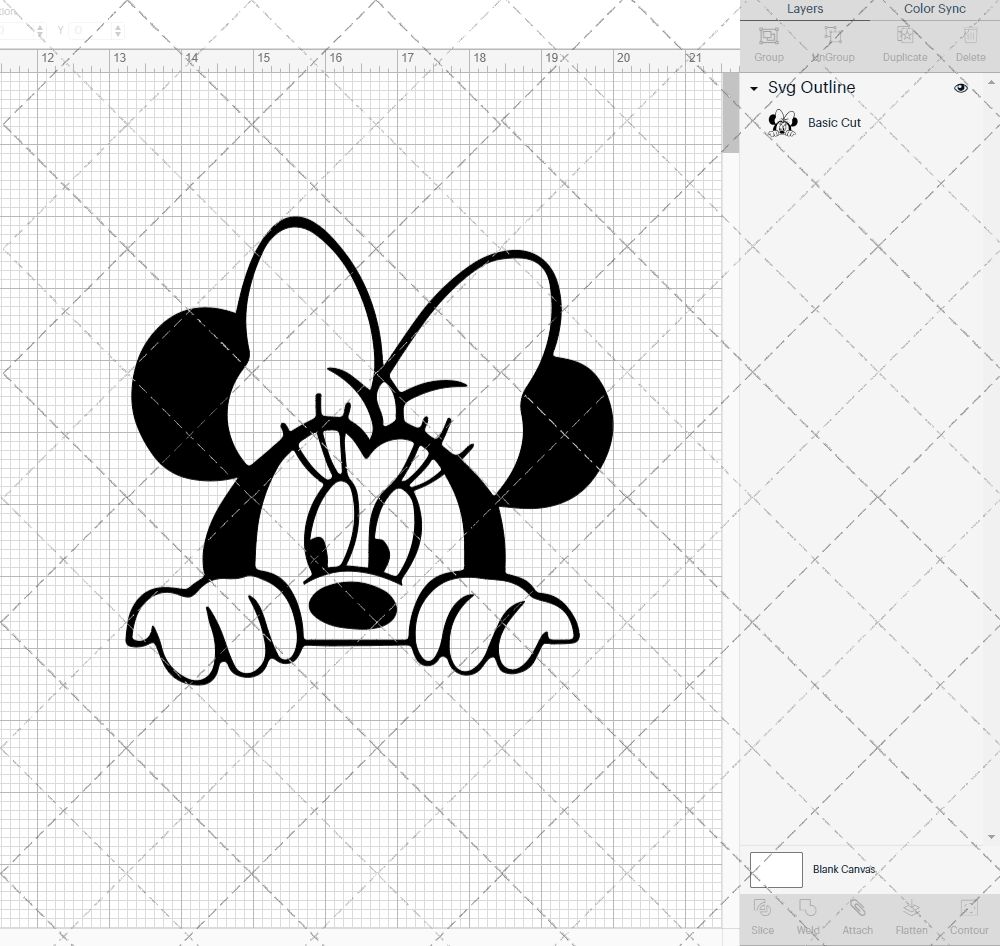This screenshot has width=1000, height=946.
Task: Click the canvas vertical scrollbar thumb
Action: click(x=730, y=112)
